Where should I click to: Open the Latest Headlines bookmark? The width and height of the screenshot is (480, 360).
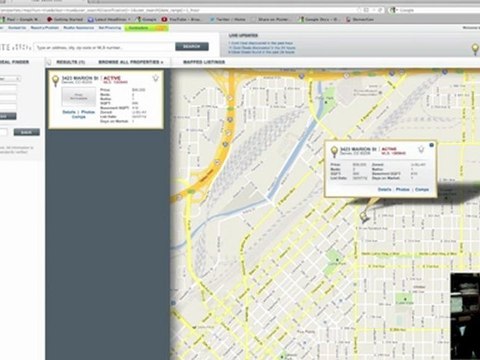click(x=109, y=20)
